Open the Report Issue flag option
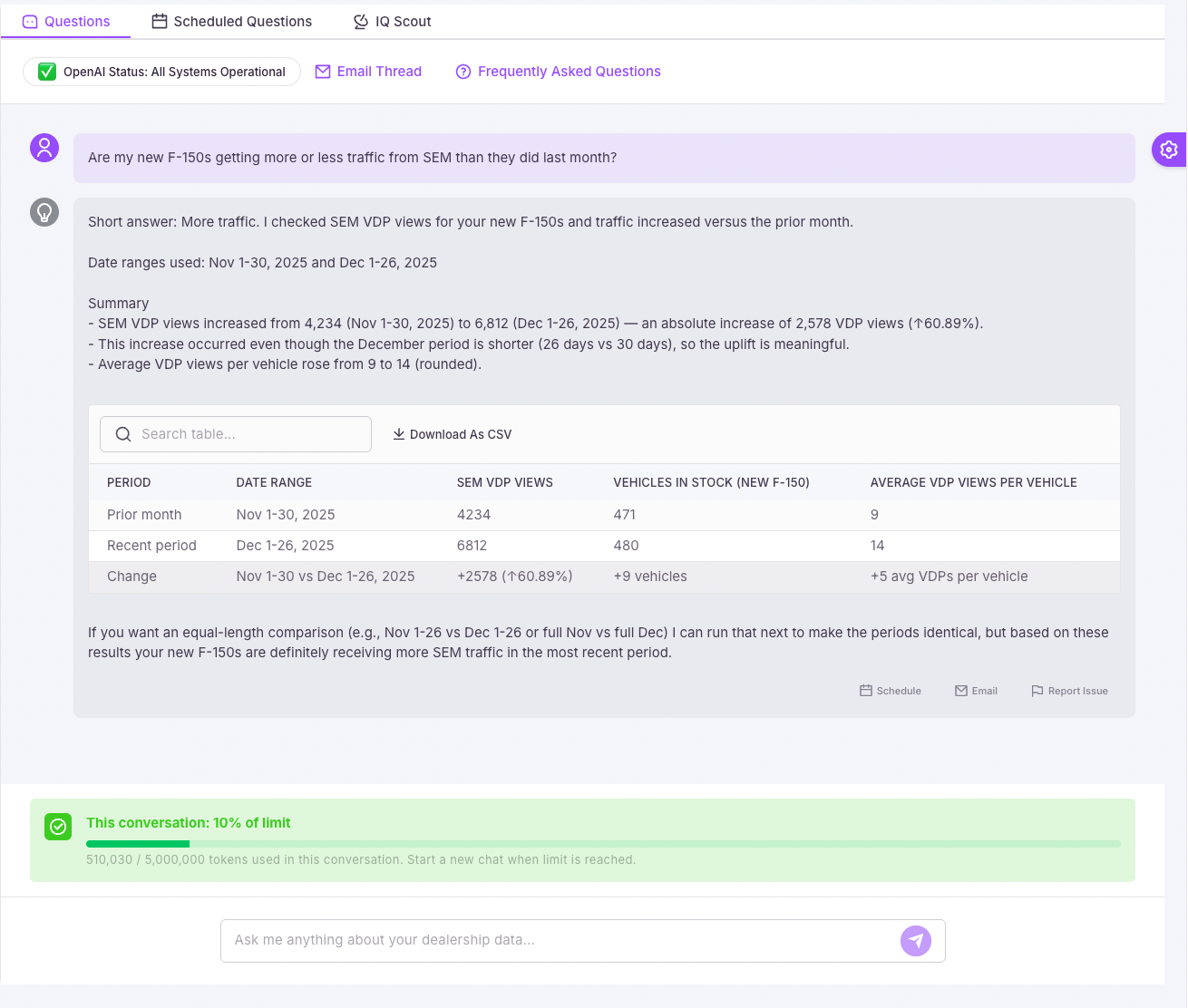 [1068, 690]
